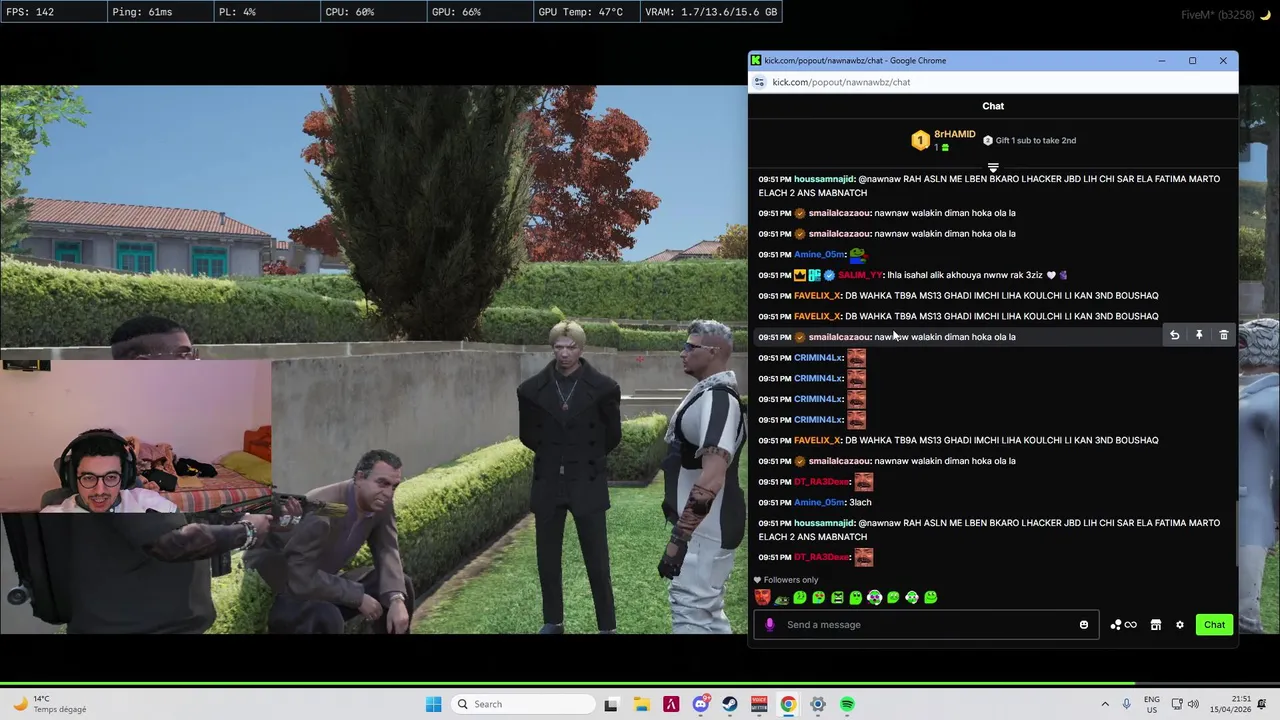Image resolution: width=1280 pixels, height=720 pixels.
Task: Switch the ENG US keyboard language
Action: pyautogui.click(x=1152, y=704)
